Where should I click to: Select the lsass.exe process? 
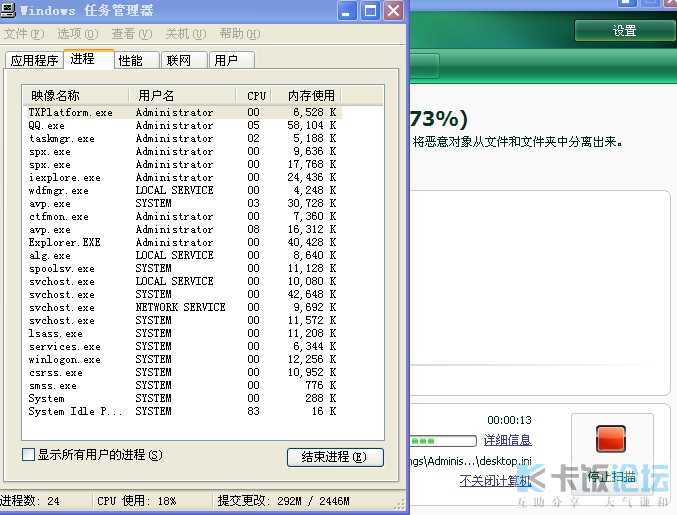point(182,333)
